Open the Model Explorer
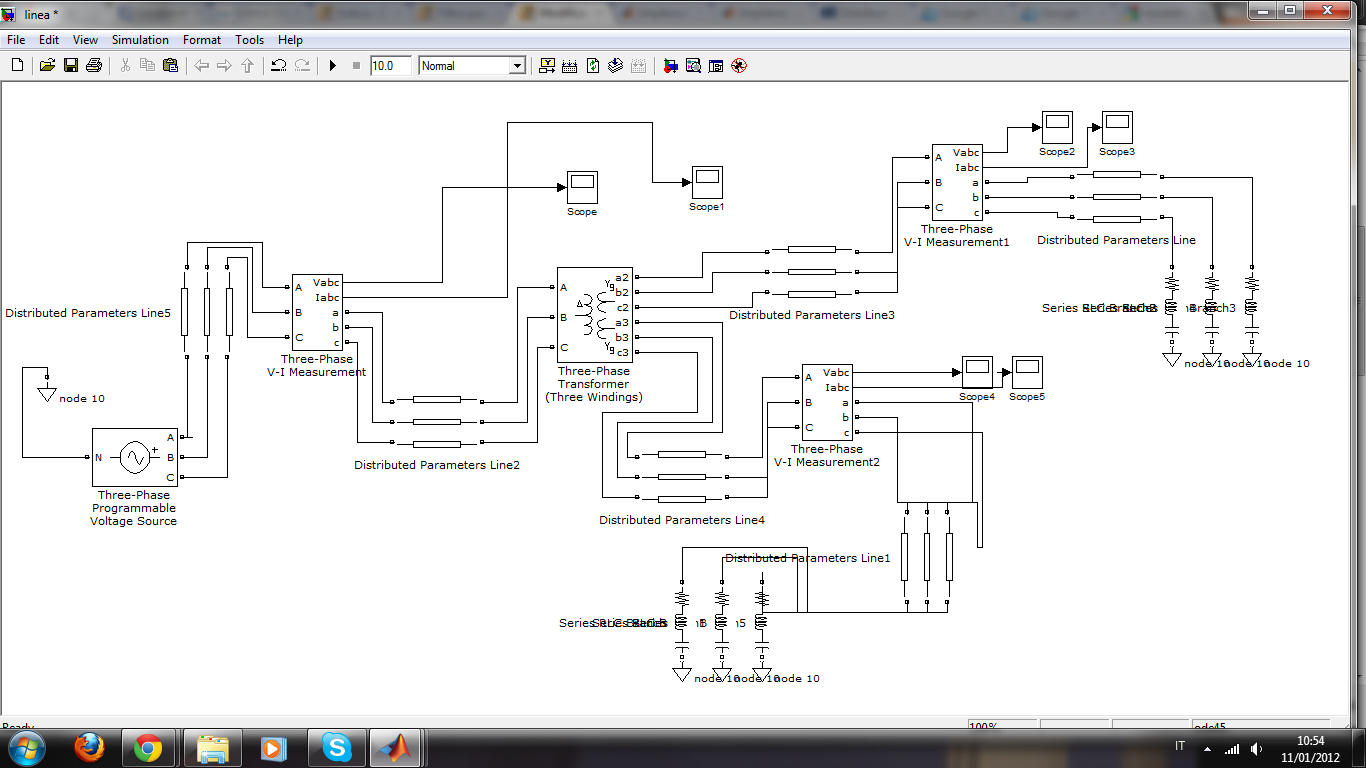 pyautogui.click(x=714, y=65)
